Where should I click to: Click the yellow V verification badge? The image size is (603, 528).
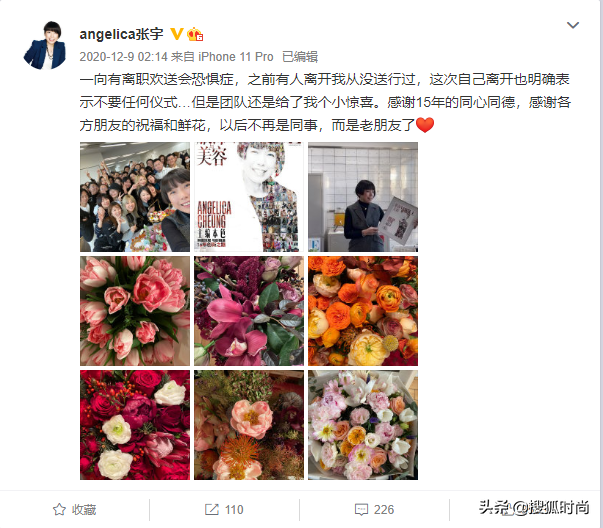(177, 34)
